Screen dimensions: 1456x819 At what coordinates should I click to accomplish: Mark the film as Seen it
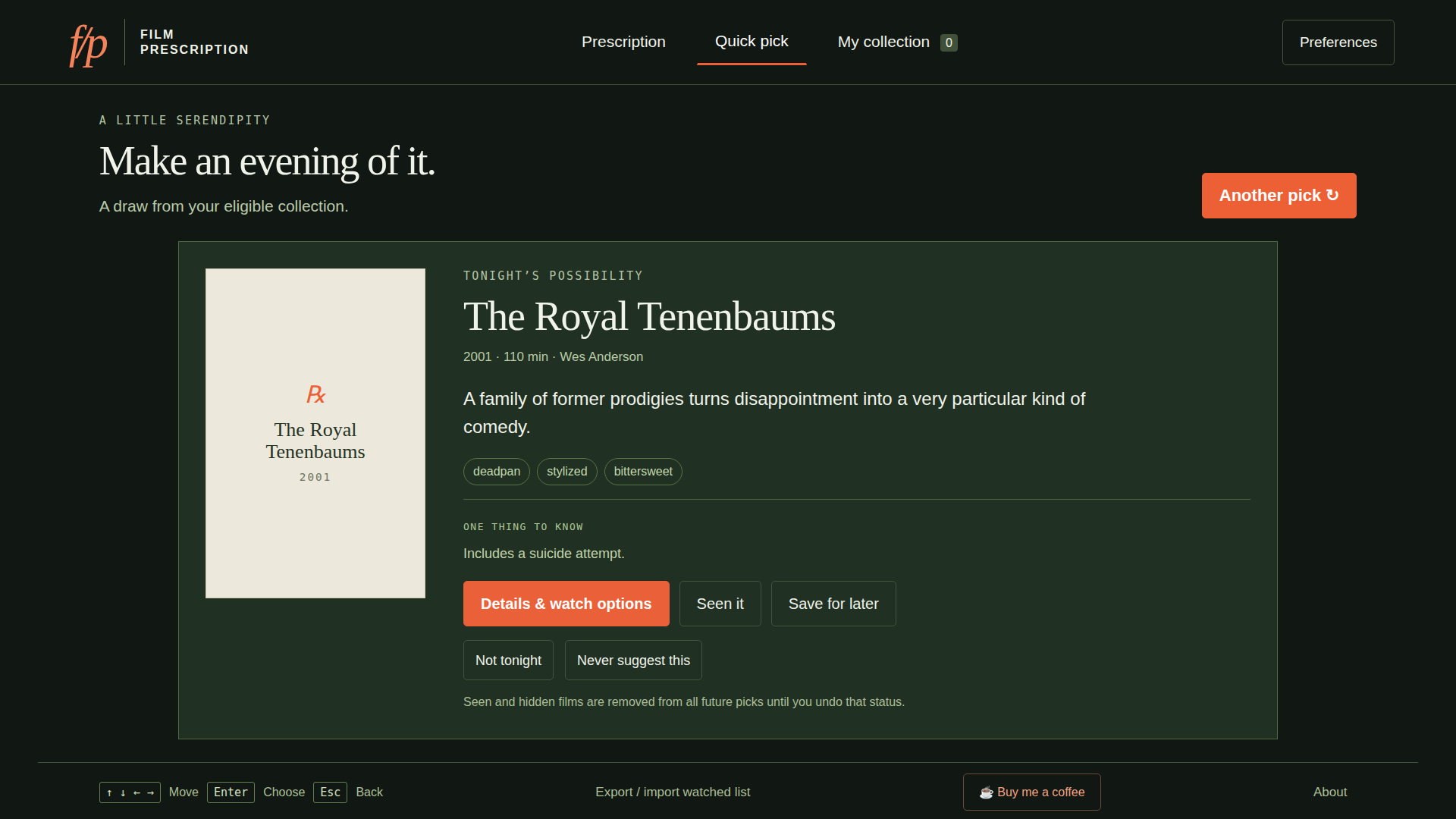720,604
